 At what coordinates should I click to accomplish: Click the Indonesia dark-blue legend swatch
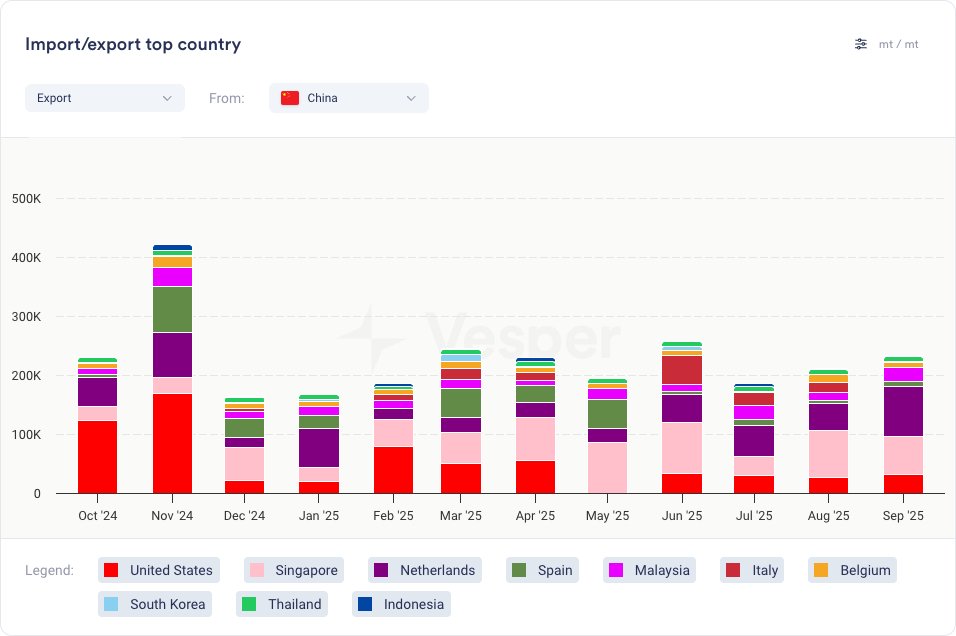tap(365, 604)
